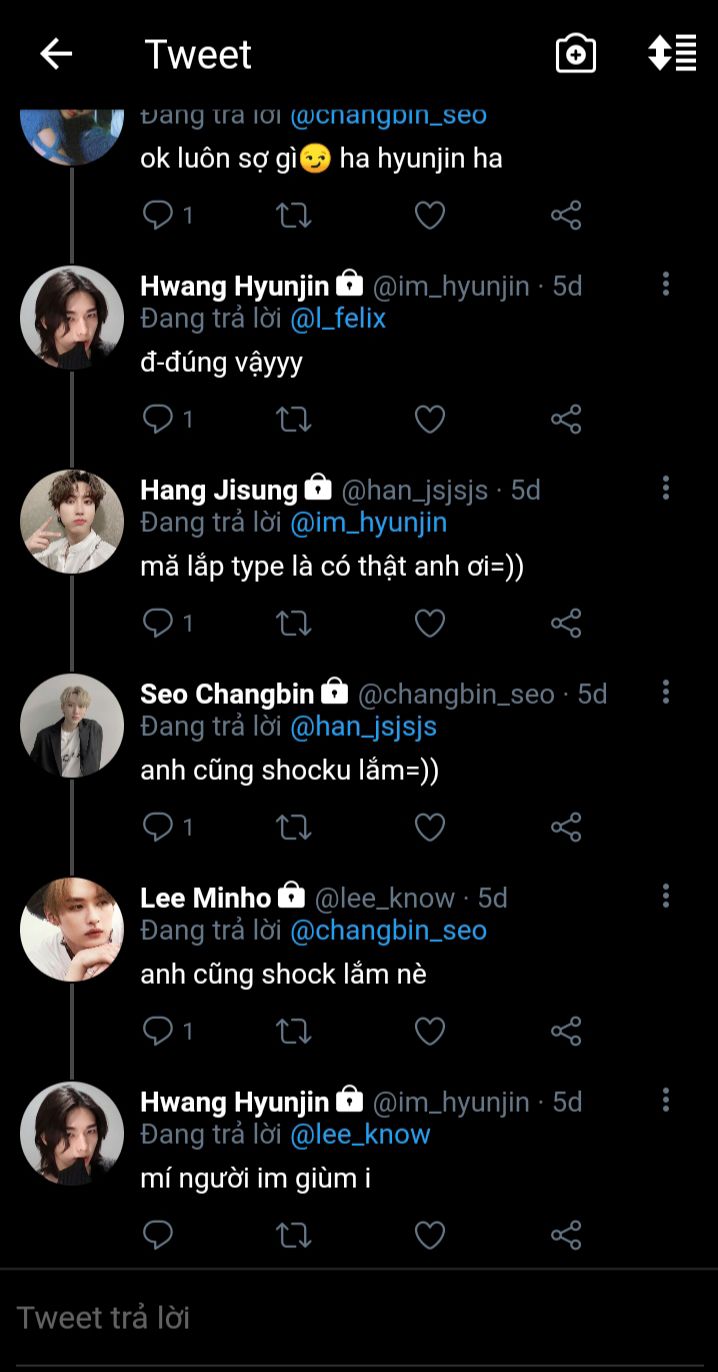Like Seo Changbin's reply

tap(430, 827)
